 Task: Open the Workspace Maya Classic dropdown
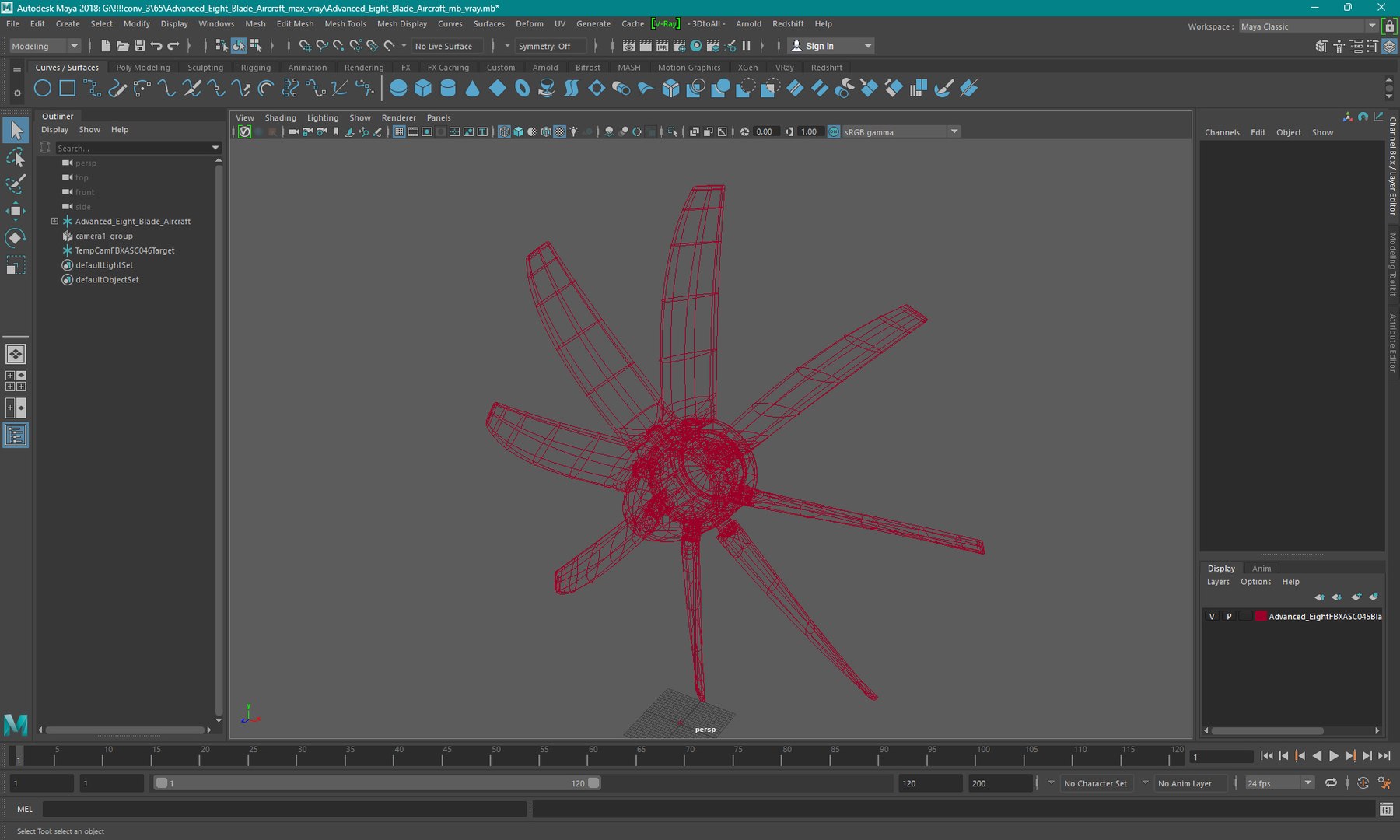[1308, 26]
